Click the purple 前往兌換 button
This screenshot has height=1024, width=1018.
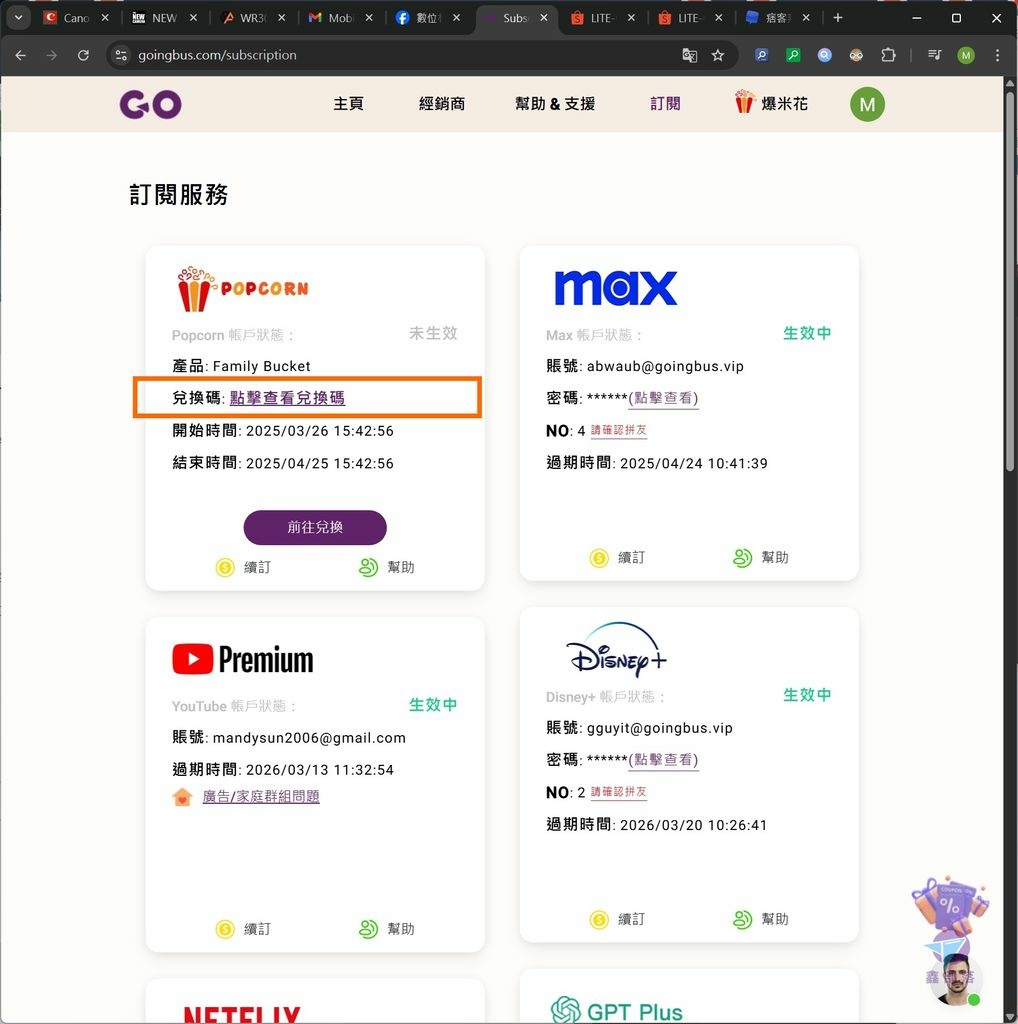[x=315, y=527]
